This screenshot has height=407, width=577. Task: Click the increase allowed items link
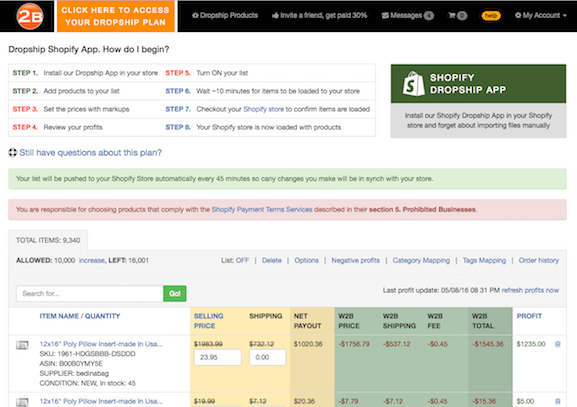[x=92, y=261]
